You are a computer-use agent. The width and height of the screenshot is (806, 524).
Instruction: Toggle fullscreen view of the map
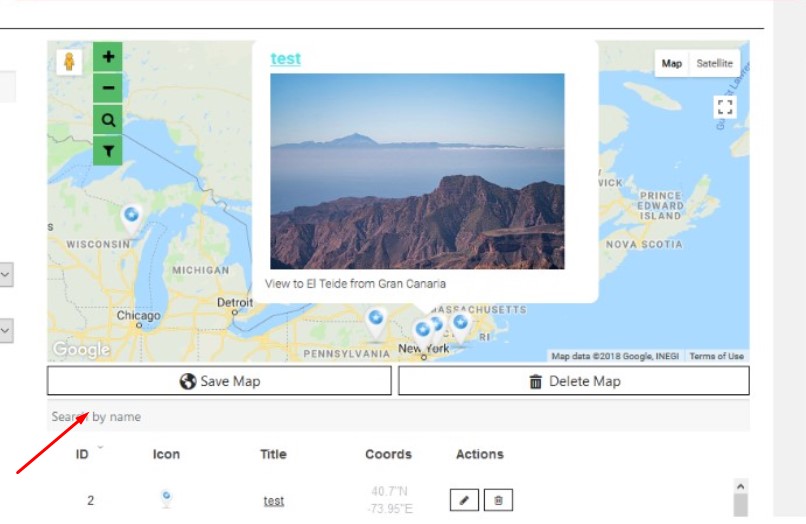(x=725, y=107)
